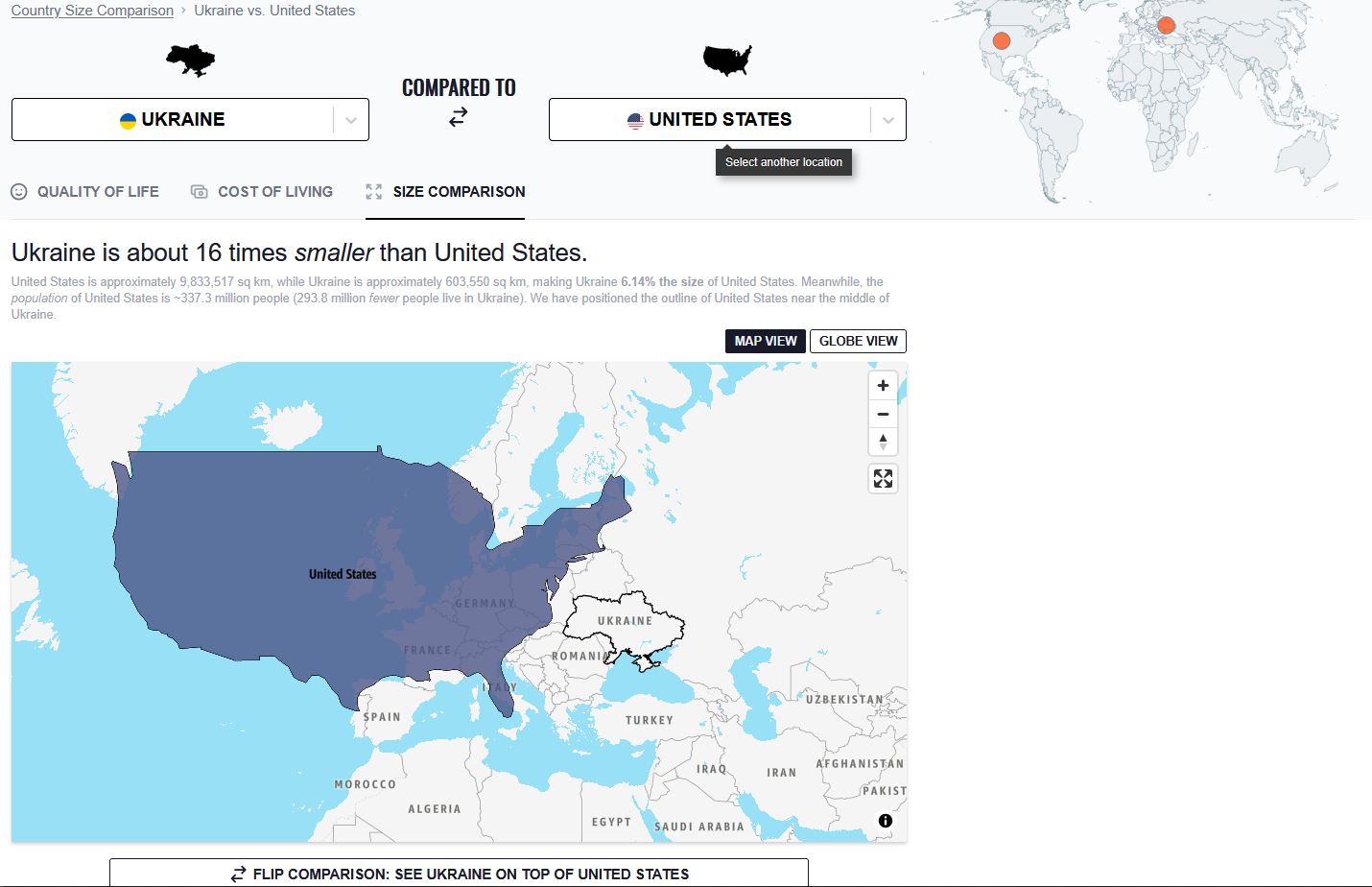
Task: Expand the United States country dropdown arrow
Action: point(888,120)
